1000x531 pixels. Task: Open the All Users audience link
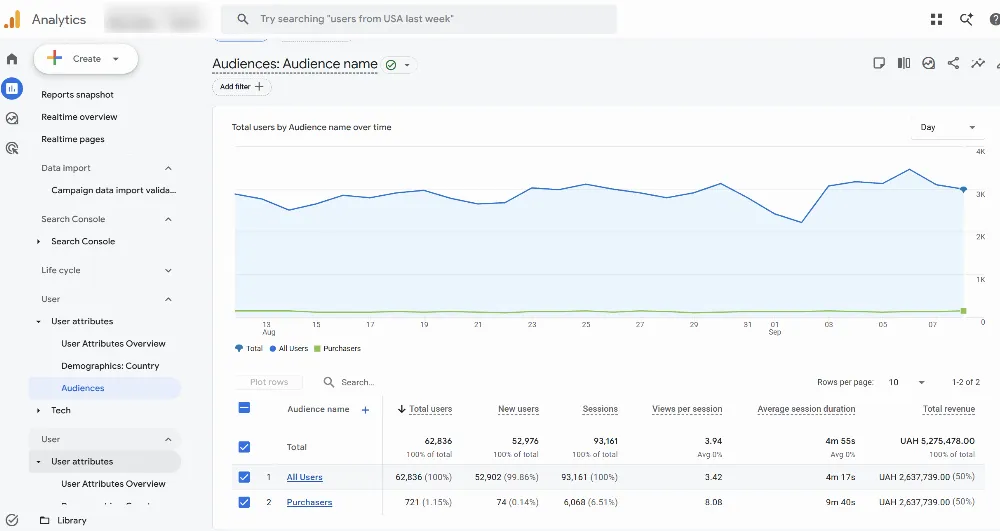304,477
